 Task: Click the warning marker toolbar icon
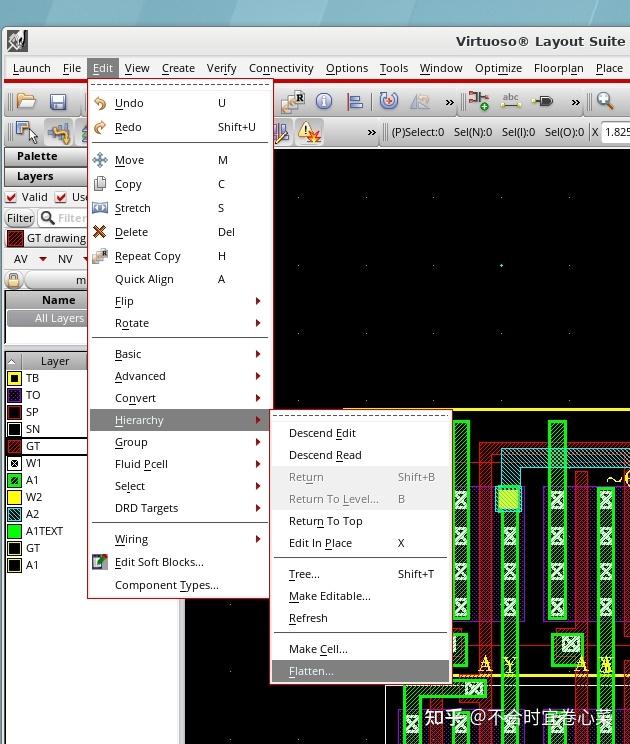(x=309, y=132)
